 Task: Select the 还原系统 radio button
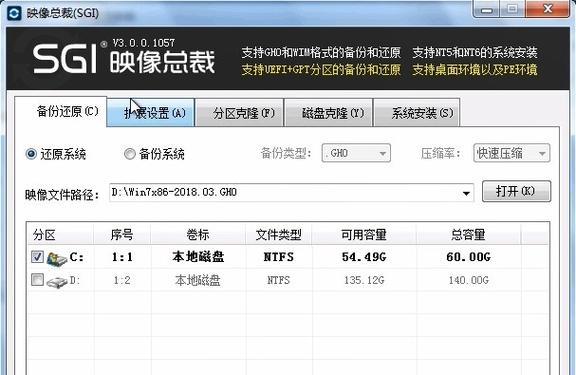[31, 154]
